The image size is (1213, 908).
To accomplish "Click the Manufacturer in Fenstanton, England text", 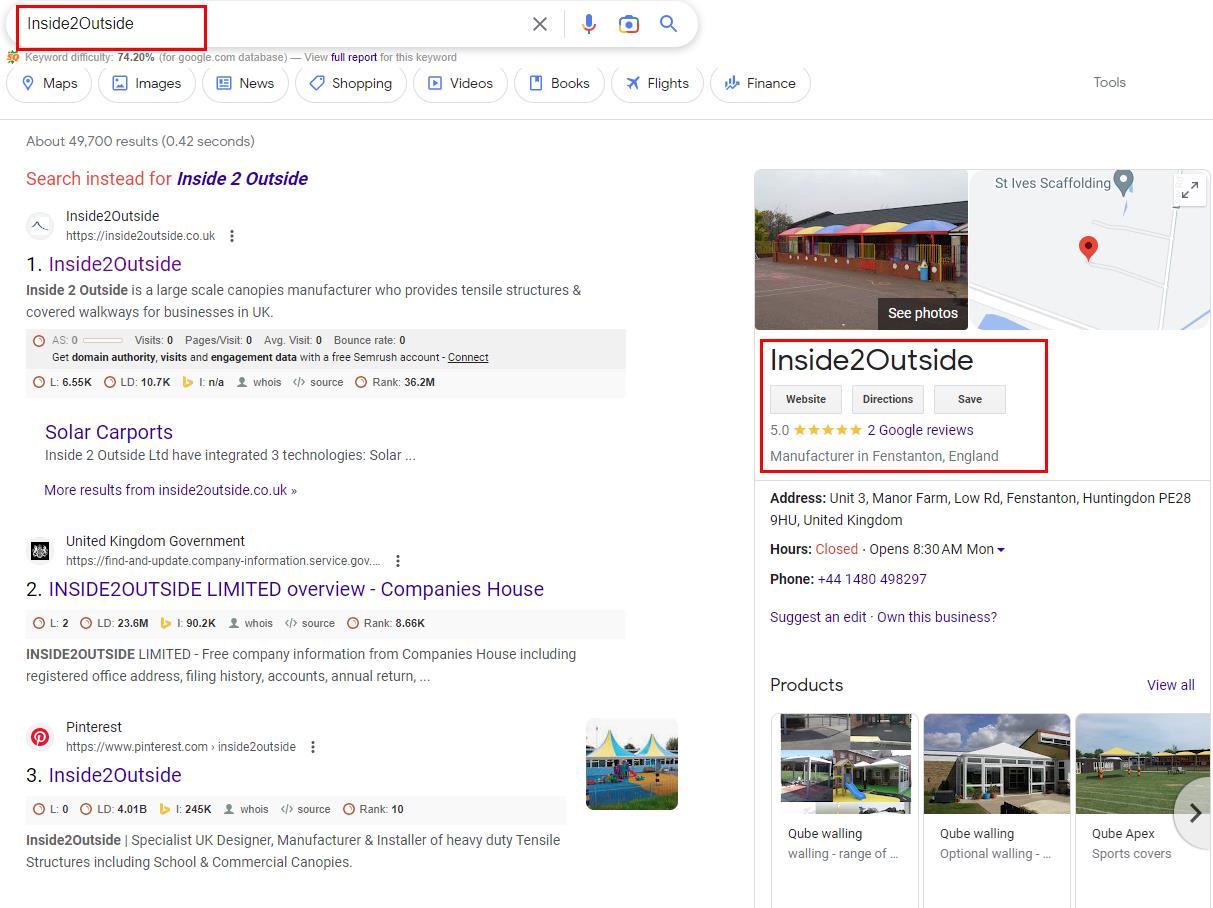I will tap(884, 456).
